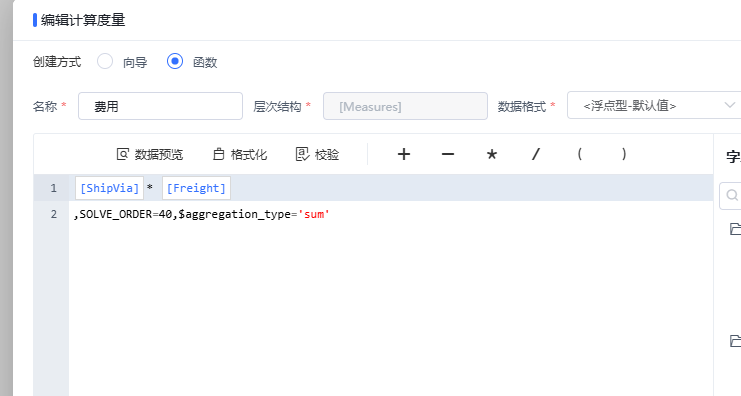Click the 格式化 toolbar button
Viewport: 741px width, 396px height.
point(240,155)
